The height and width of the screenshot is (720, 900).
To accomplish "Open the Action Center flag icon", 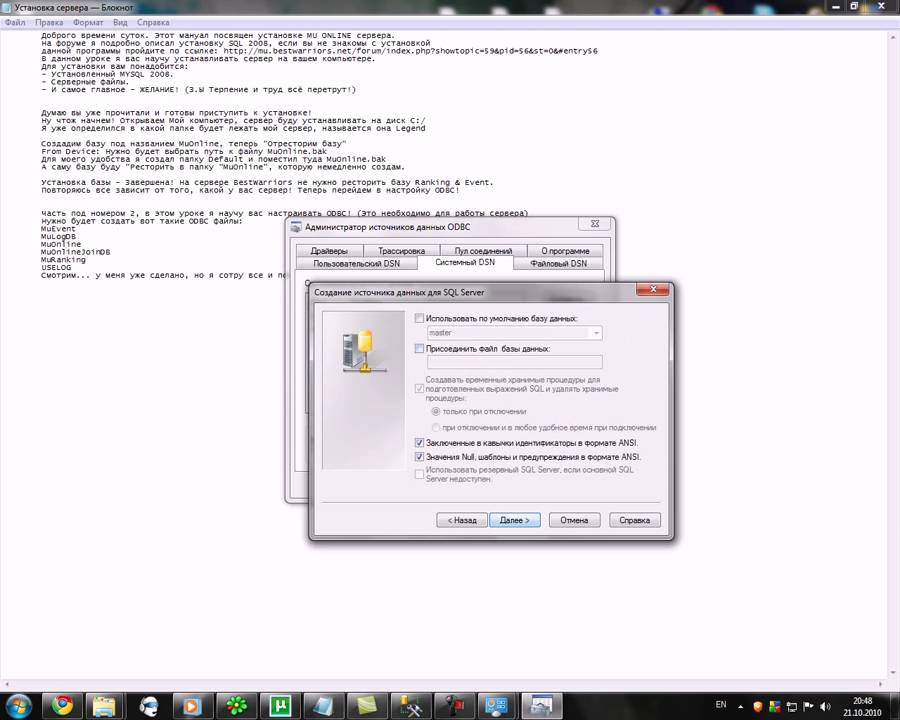I will pos(808,706).
